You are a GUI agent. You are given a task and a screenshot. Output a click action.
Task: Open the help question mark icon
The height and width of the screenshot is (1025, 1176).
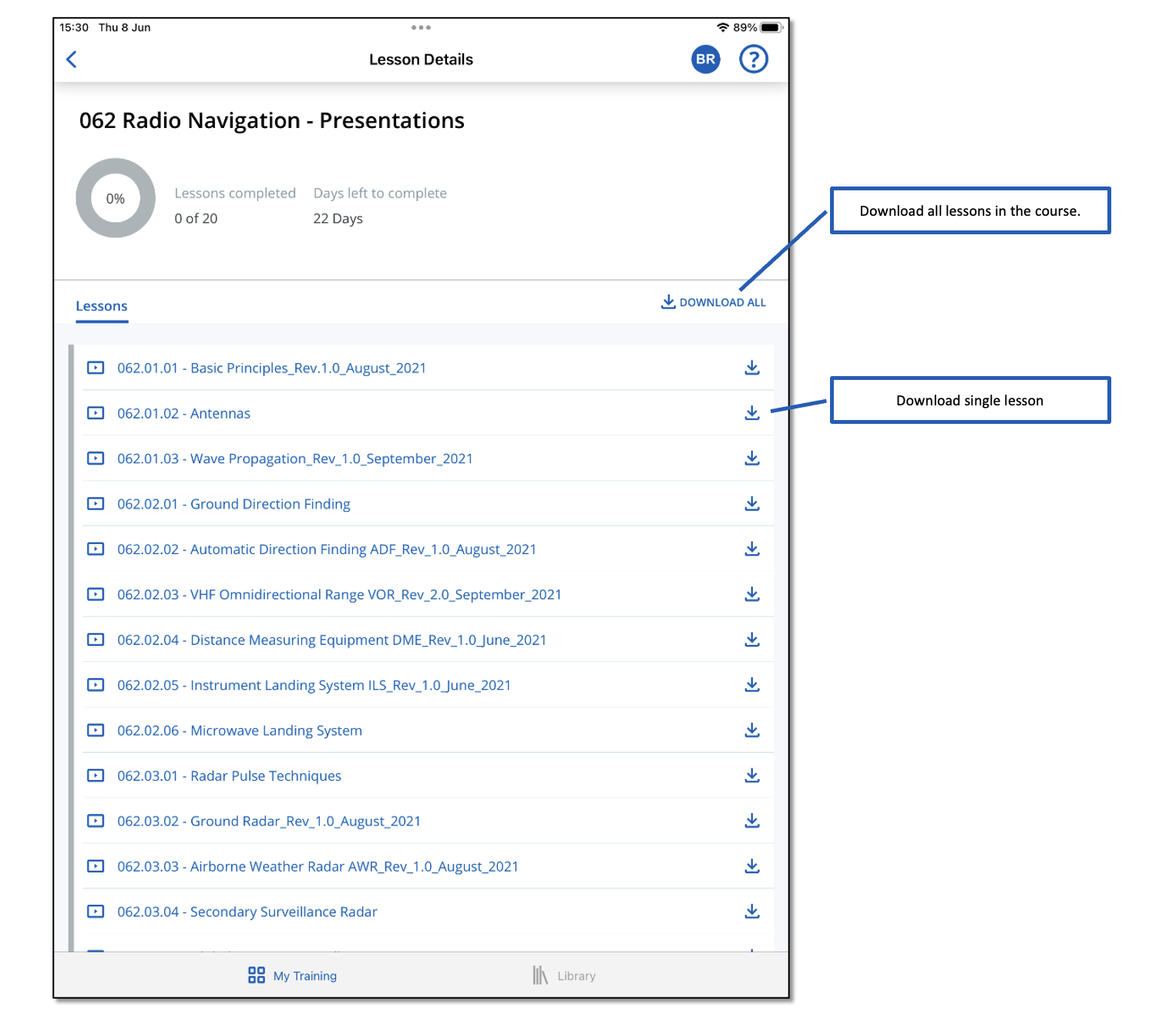[x=754, y=59]
